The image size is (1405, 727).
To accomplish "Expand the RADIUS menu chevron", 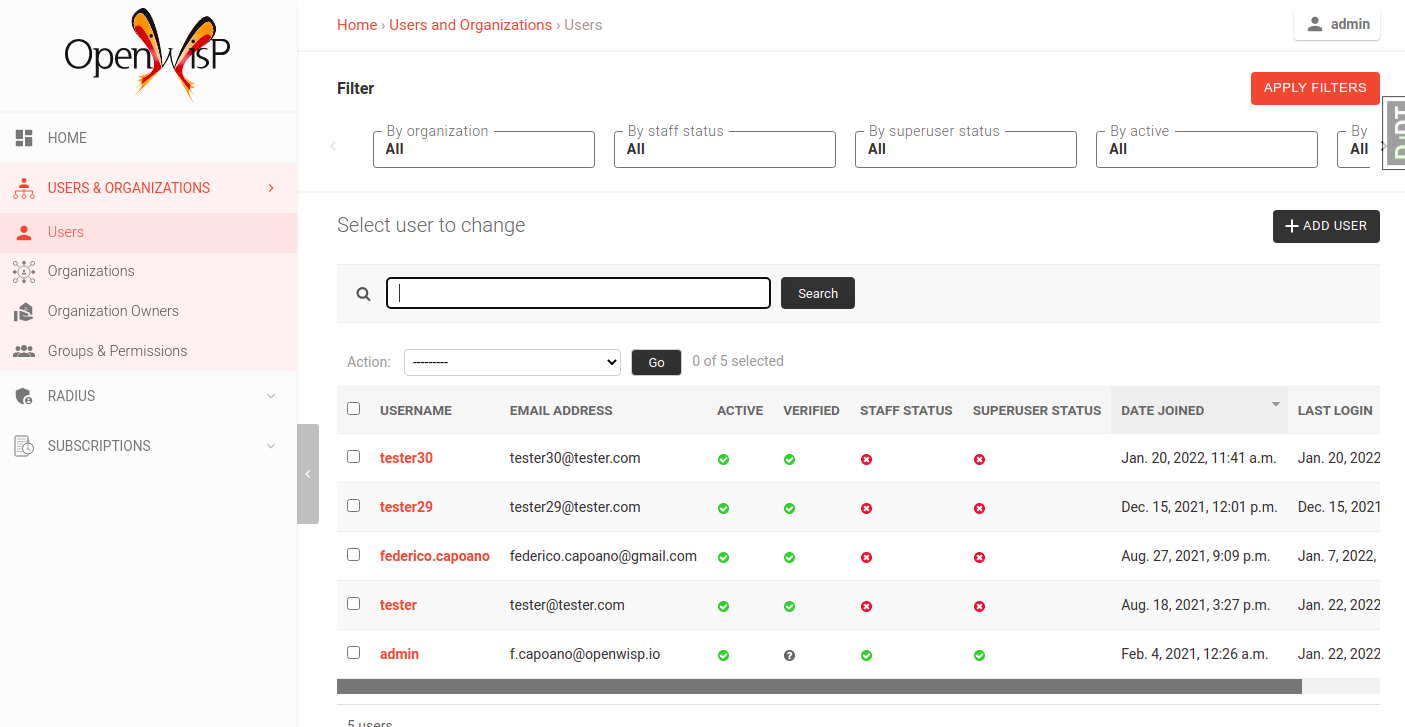I will click(271, 395).
